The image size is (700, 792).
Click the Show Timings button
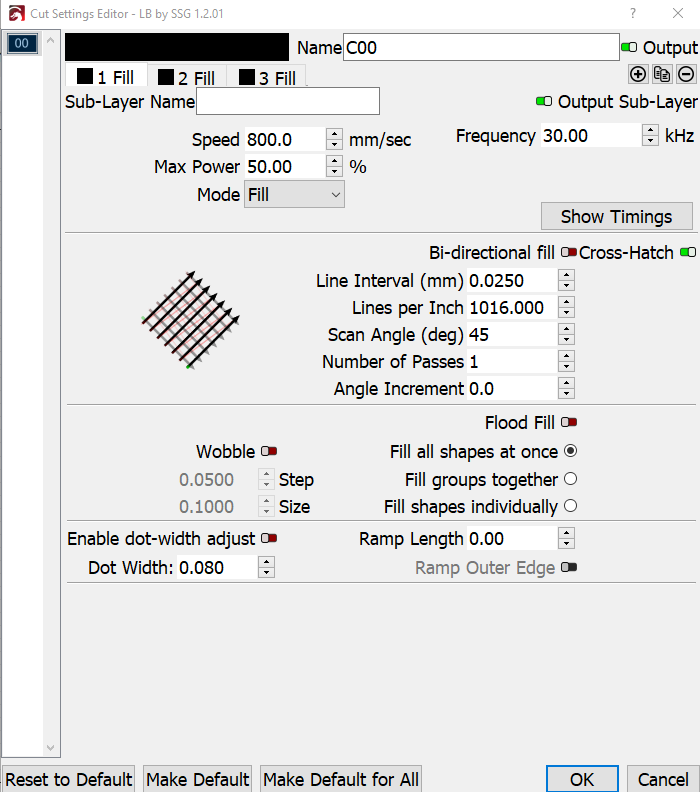pyautogui.click(x=617, y=216)
